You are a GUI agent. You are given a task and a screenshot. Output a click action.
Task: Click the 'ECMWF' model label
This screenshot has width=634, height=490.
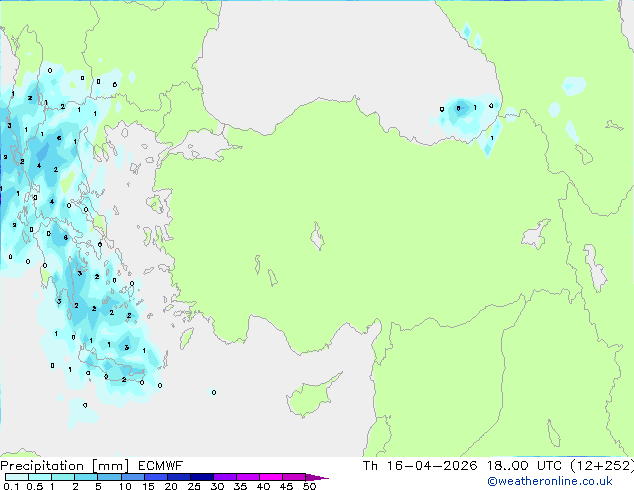(x=161, y=466)
